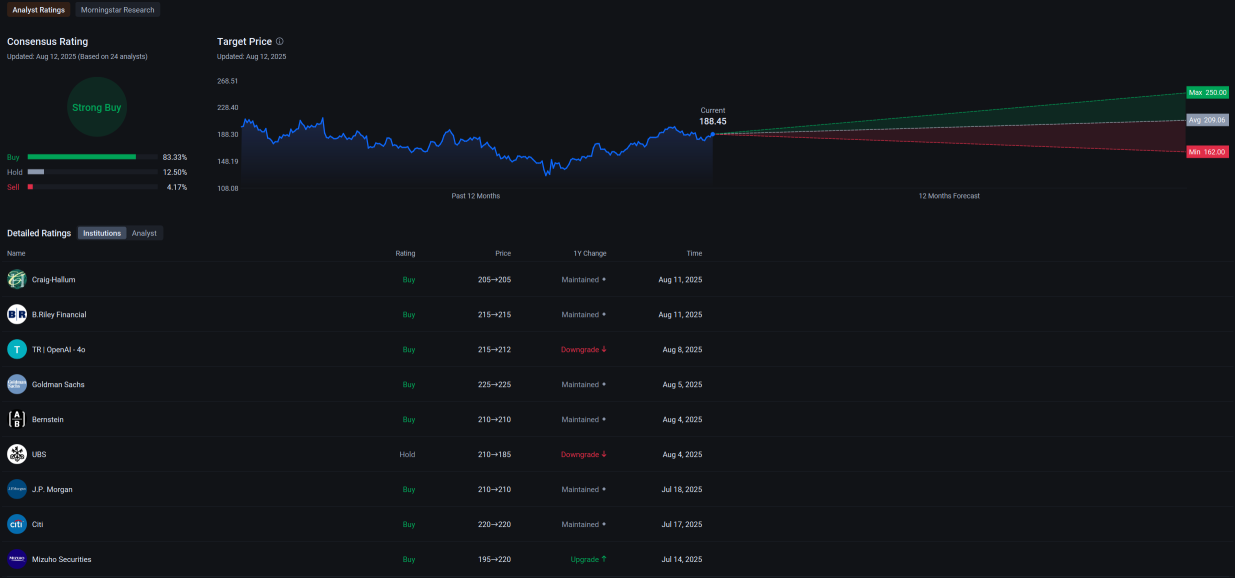Image resolution: width=1235 pixels, height=578 pixels.
Task: Open the Mizuho Securities institution name
Action: click(62, 559)
